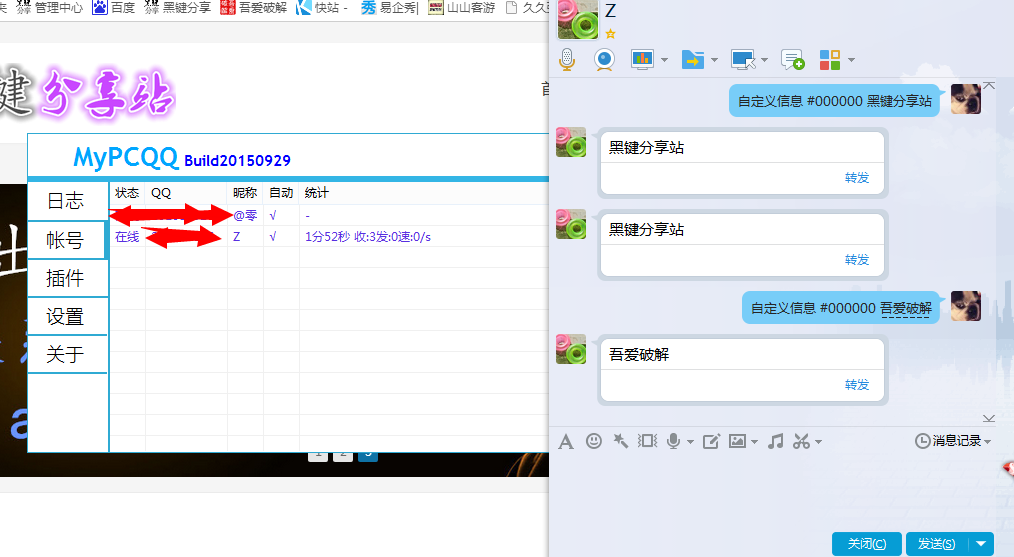Image resolution: width=1014 pixels, height=557 pixels.
Task: Click my avatar beside the 黑键分享站 sent message
Action: (x=965, y=99)
